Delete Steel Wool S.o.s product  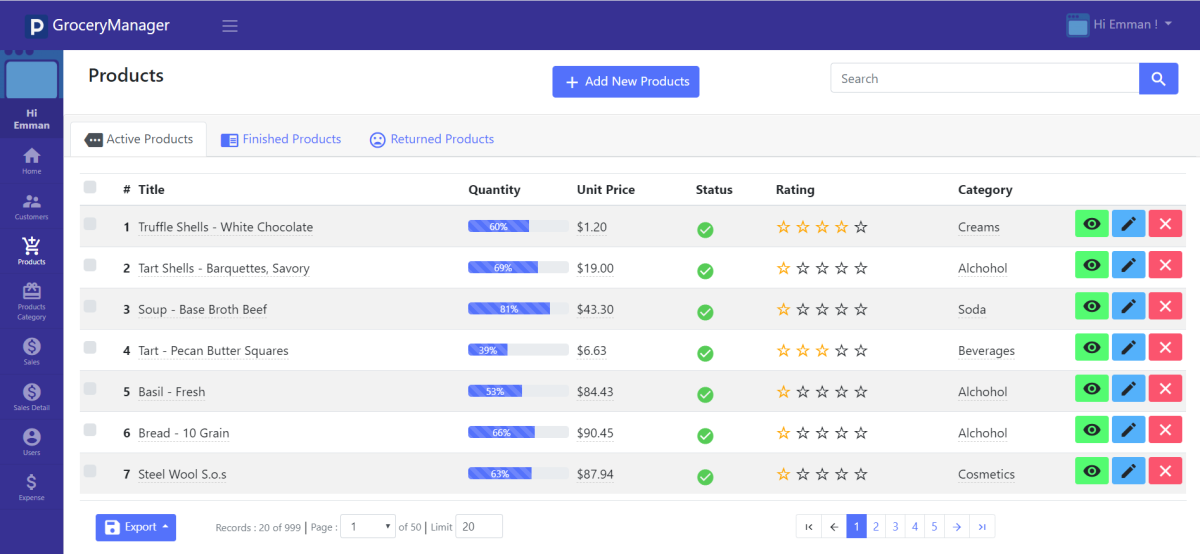pos(1165,472)
